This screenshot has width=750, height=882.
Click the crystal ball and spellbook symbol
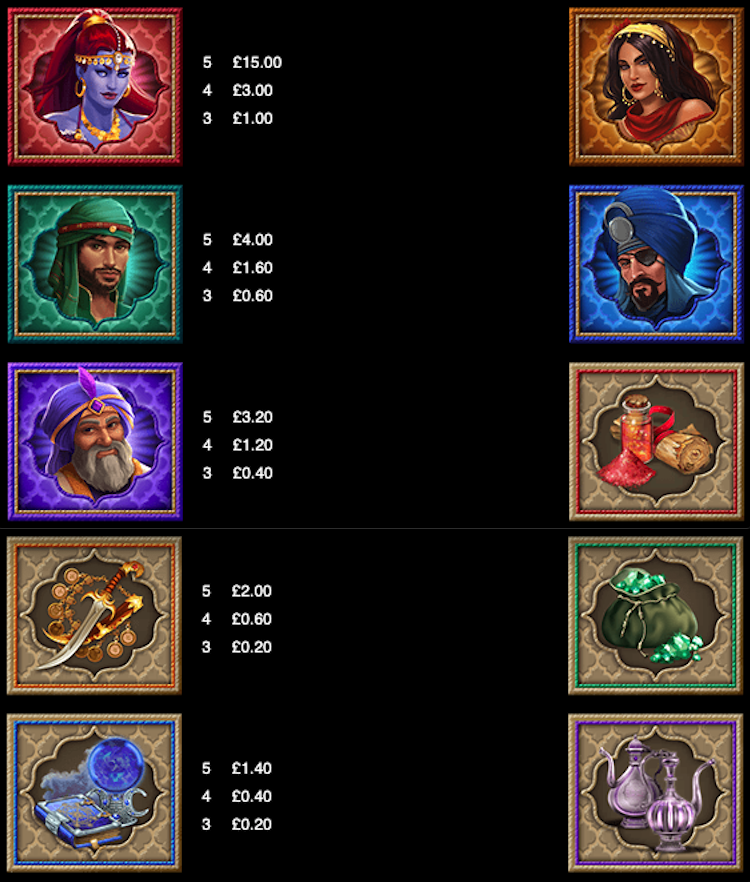click(94, 793)
